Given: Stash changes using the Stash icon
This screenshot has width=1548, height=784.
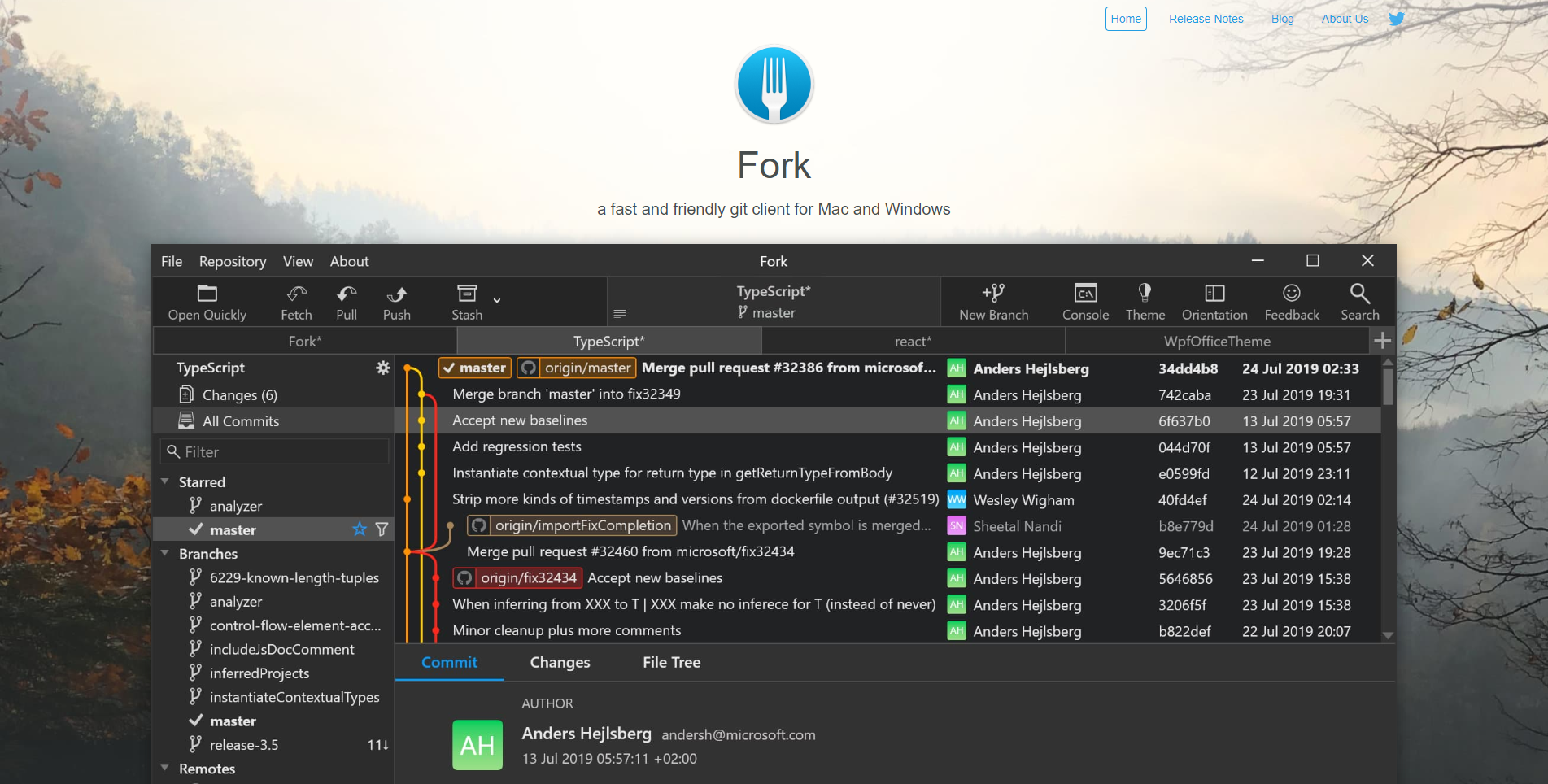Looking at the screenshot, I should pos(467,303).
